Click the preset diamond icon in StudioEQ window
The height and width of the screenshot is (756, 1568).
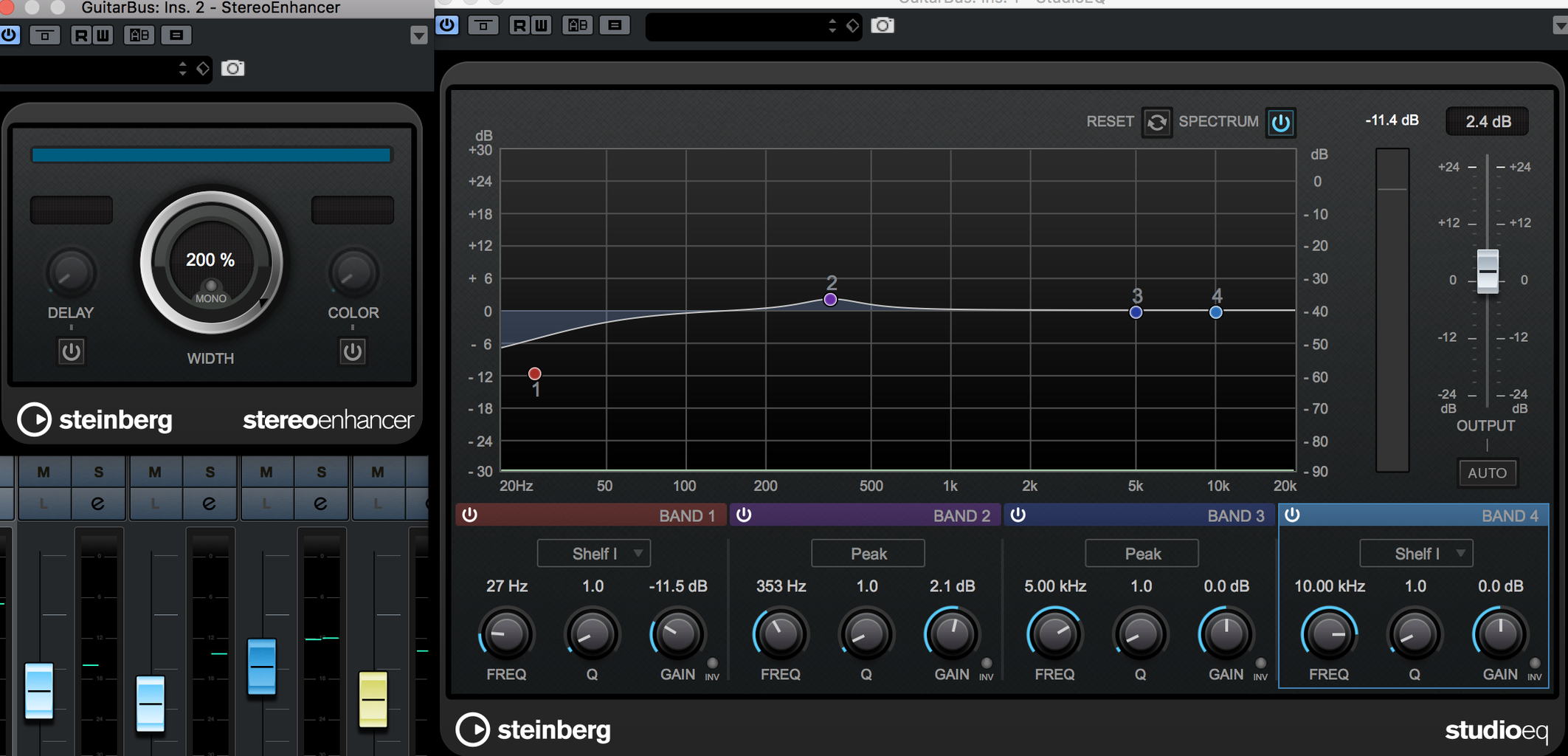tap(853, 26)
